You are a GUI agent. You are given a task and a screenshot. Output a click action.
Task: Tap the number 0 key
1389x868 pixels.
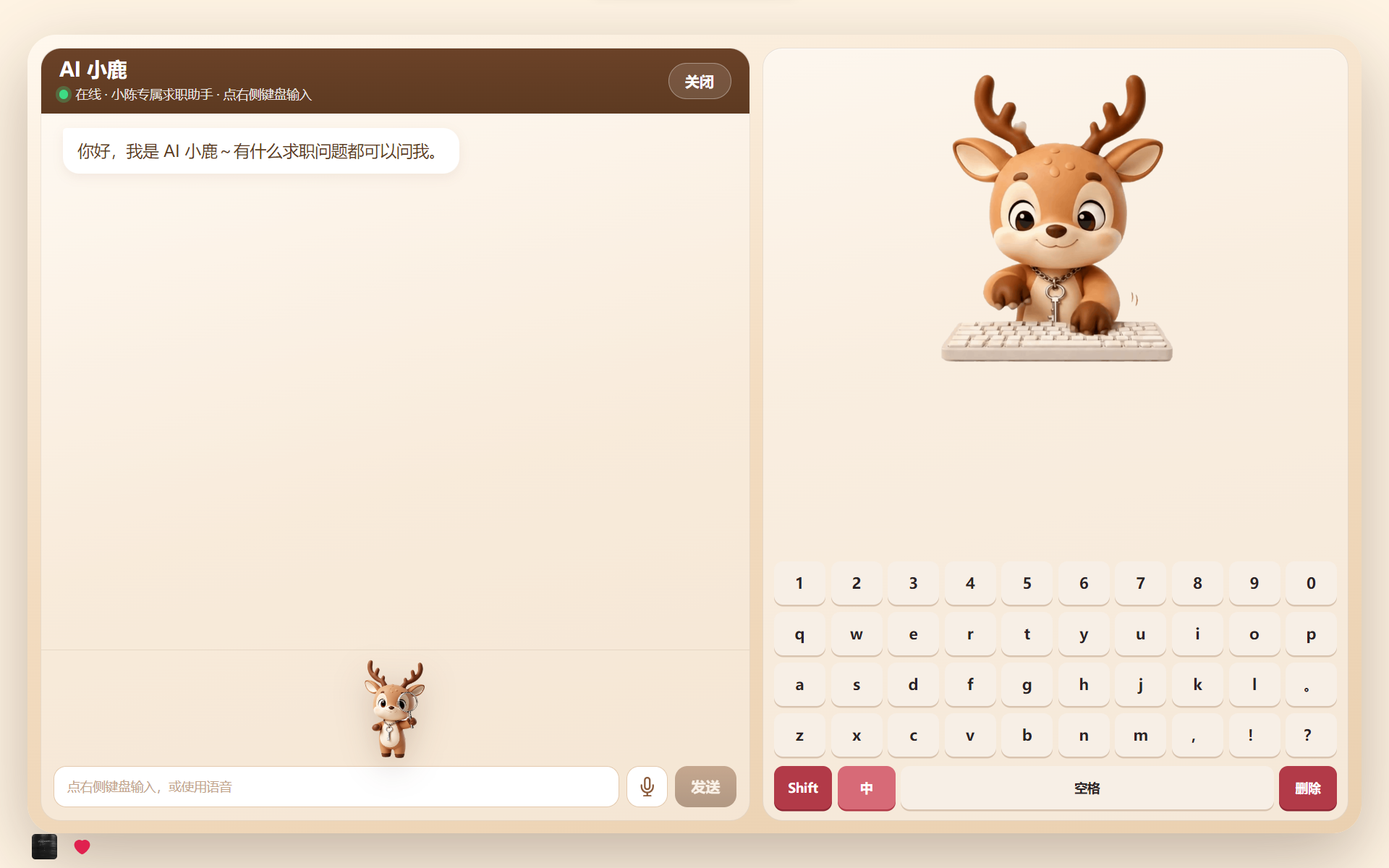click(1311, 583)
